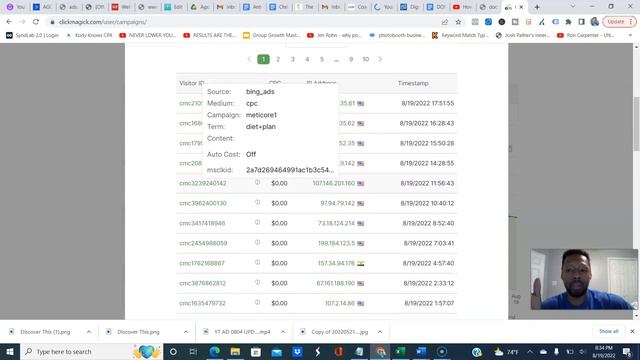
Task: Click the clickmagick.com address bar
Action: [x=245, y=22]
